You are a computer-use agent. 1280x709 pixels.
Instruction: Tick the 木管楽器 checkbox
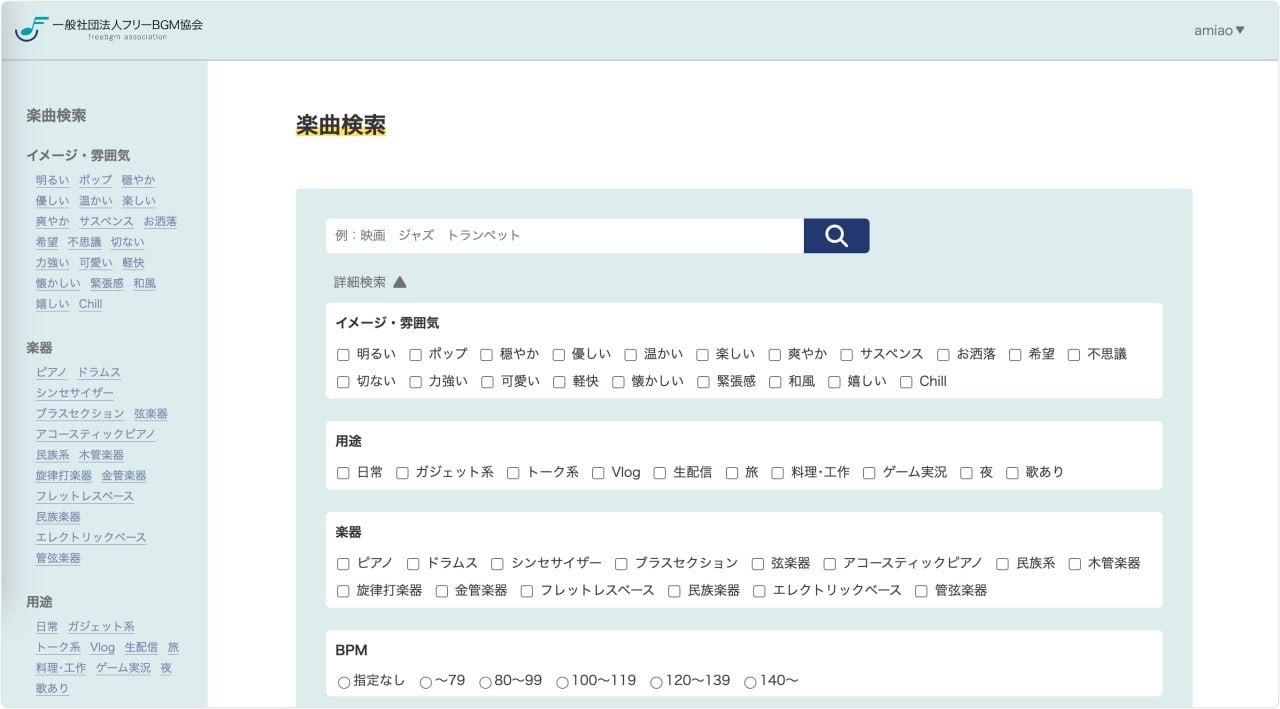pyautogui.click(x=1074, y=564)
